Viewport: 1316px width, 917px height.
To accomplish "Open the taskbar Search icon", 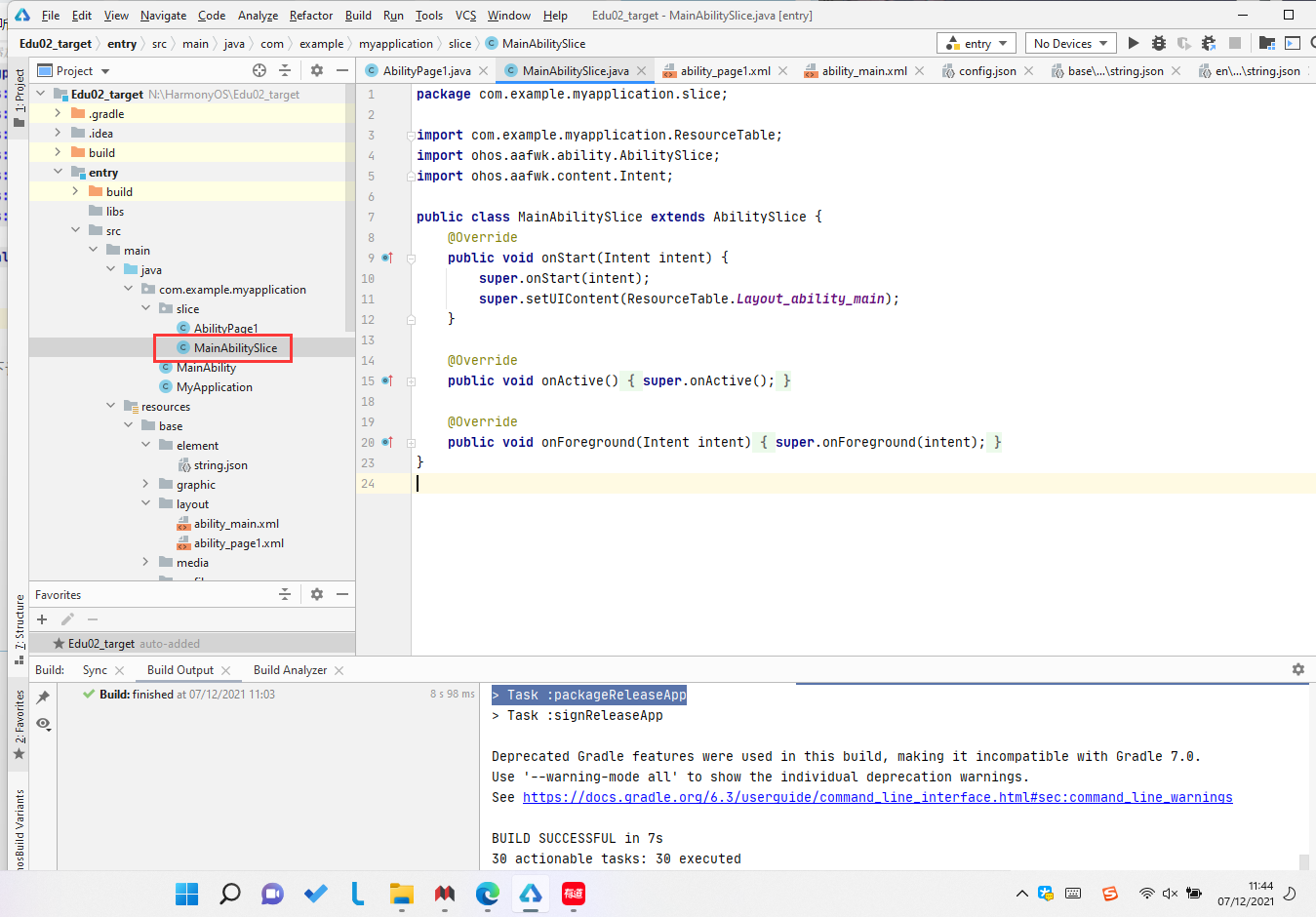I will point(230,894).
